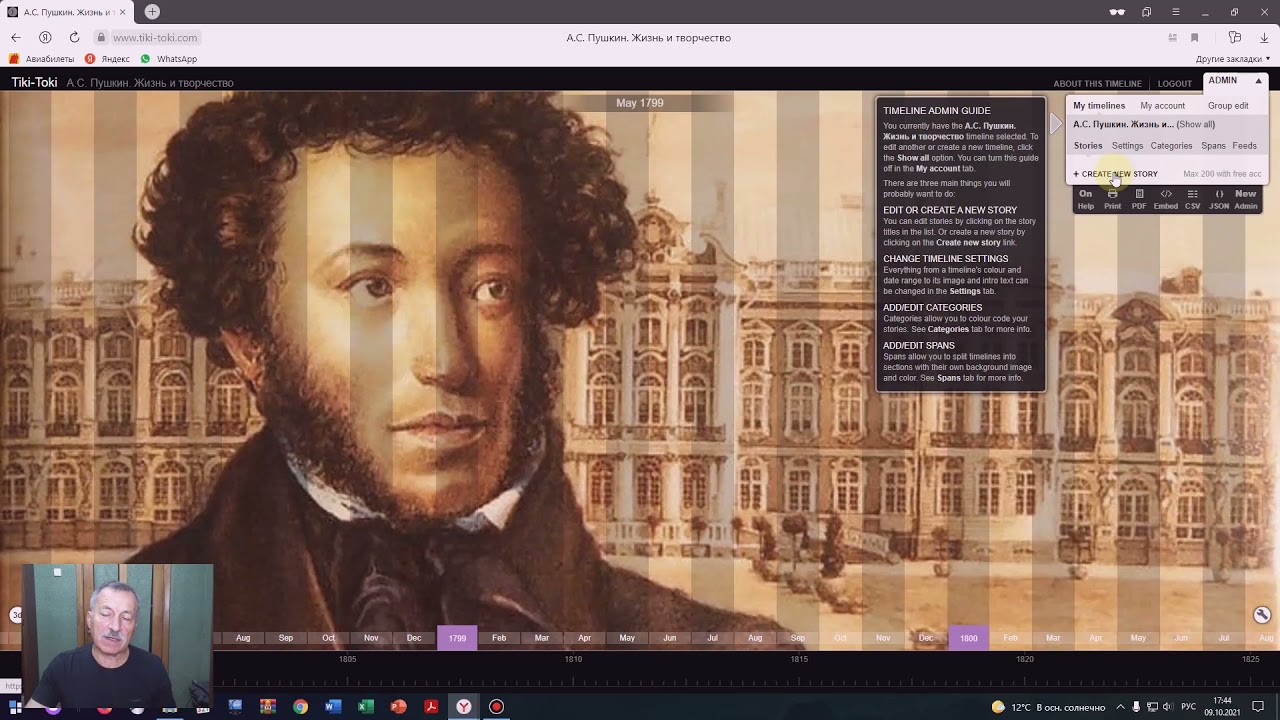Open WinRAR from the taskbar
This screenshot has width=1280, height=720.
tap(267, 707)
